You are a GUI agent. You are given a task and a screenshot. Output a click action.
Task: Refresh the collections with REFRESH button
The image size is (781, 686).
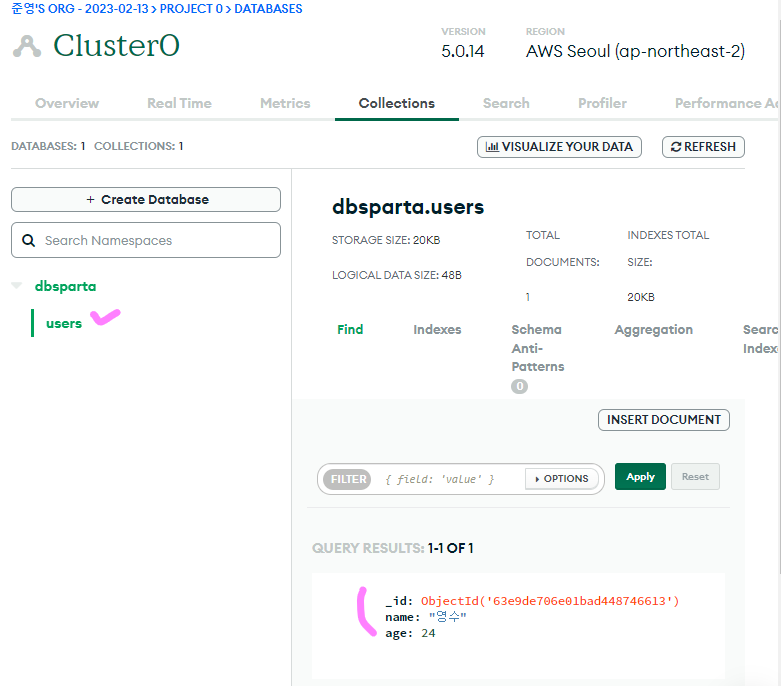[x=703, y=147]
